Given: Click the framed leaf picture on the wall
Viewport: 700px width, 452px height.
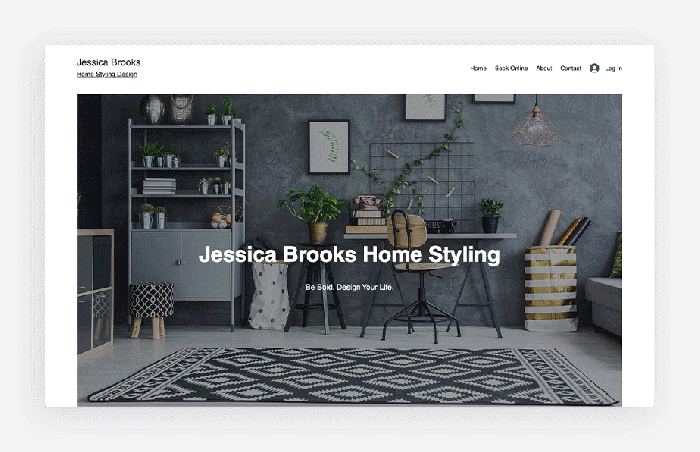Looking at the screenshot, I should click(x=329, y=147).
